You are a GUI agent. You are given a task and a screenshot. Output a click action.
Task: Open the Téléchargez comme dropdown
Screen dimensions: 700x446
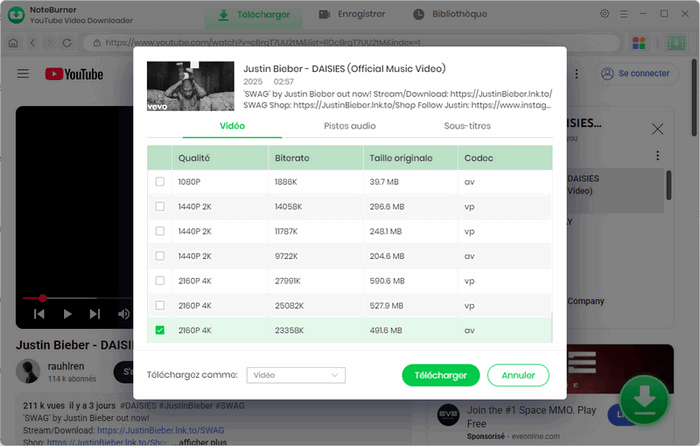click(x=296, y=375)
